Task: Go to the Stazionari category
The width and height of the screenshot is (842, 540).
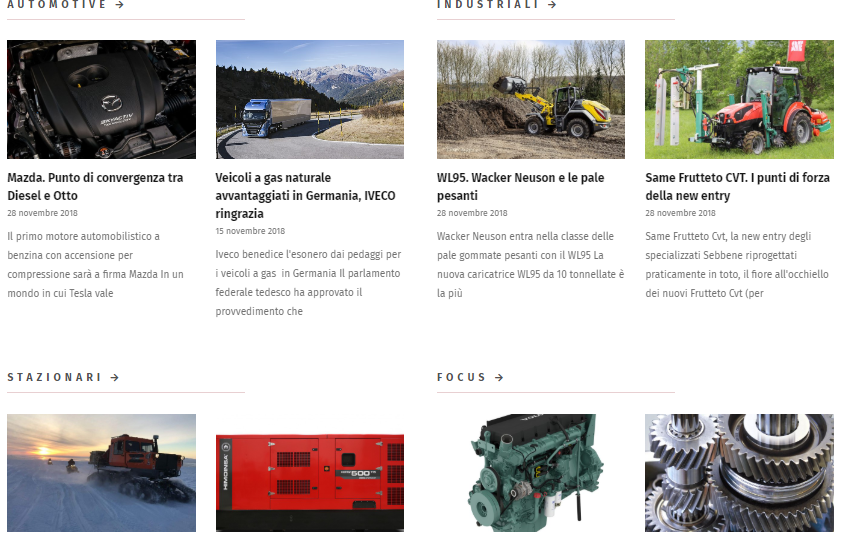Action: (x=54, y=377)
